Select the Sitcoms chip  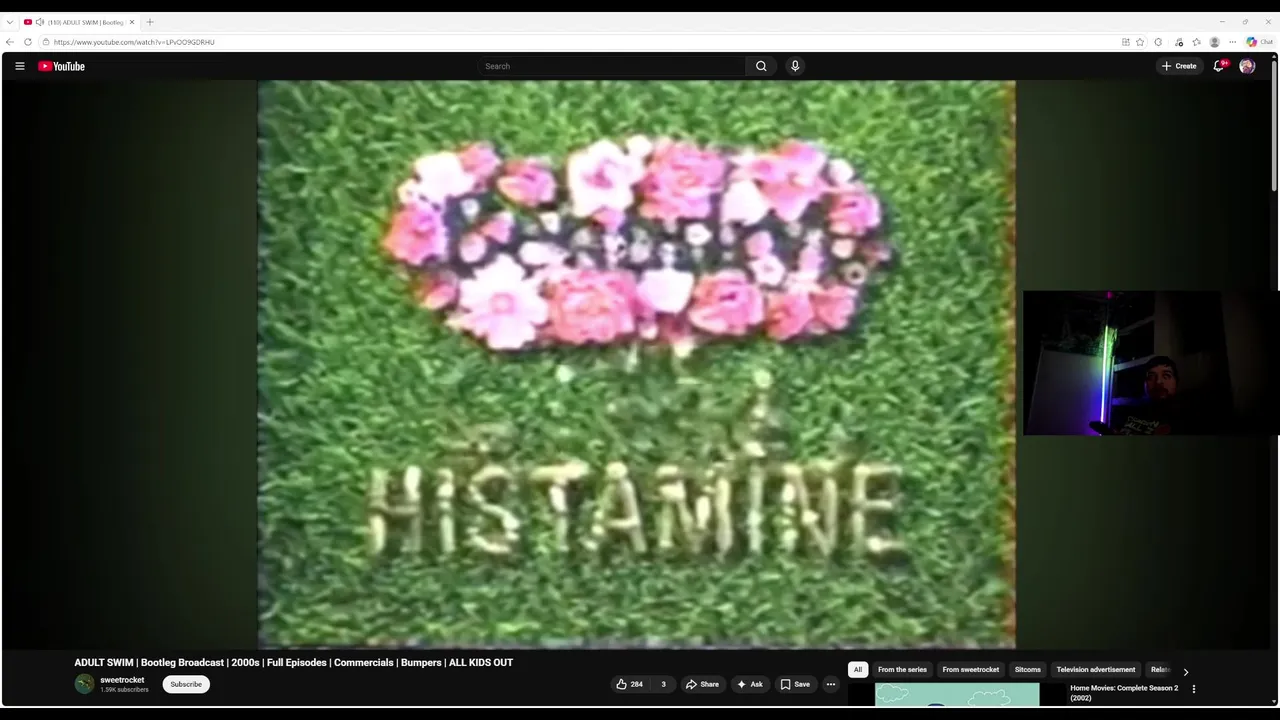[x=1027, y=670]
